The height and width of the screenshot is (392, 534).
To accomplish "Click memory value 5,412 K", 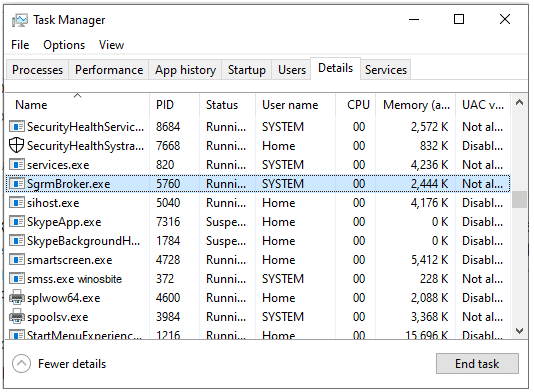I will tap(429, 260).
